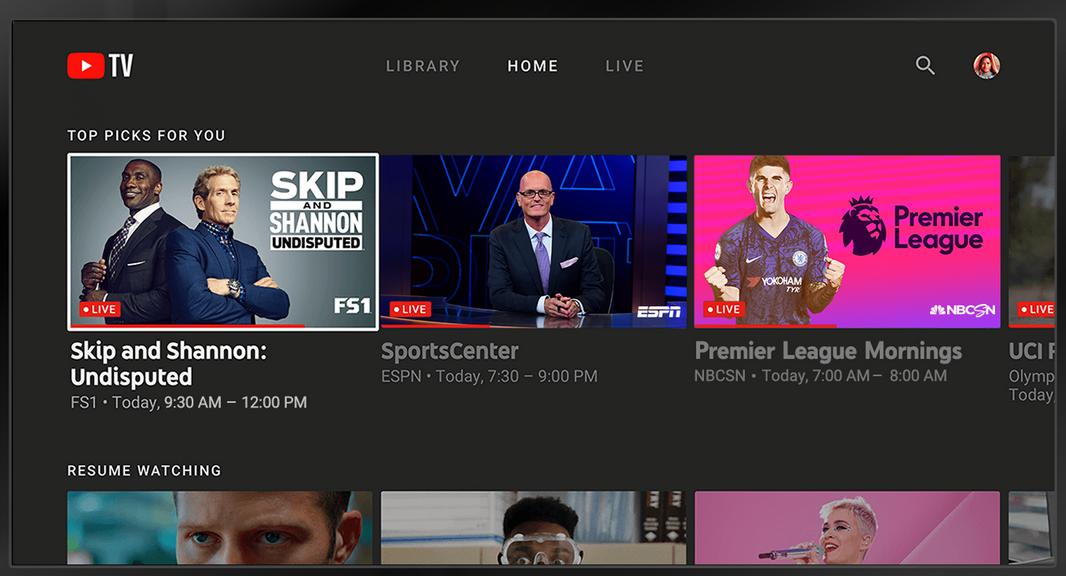Click the FS1 channel logo on thumbnail

click(352, 306)
